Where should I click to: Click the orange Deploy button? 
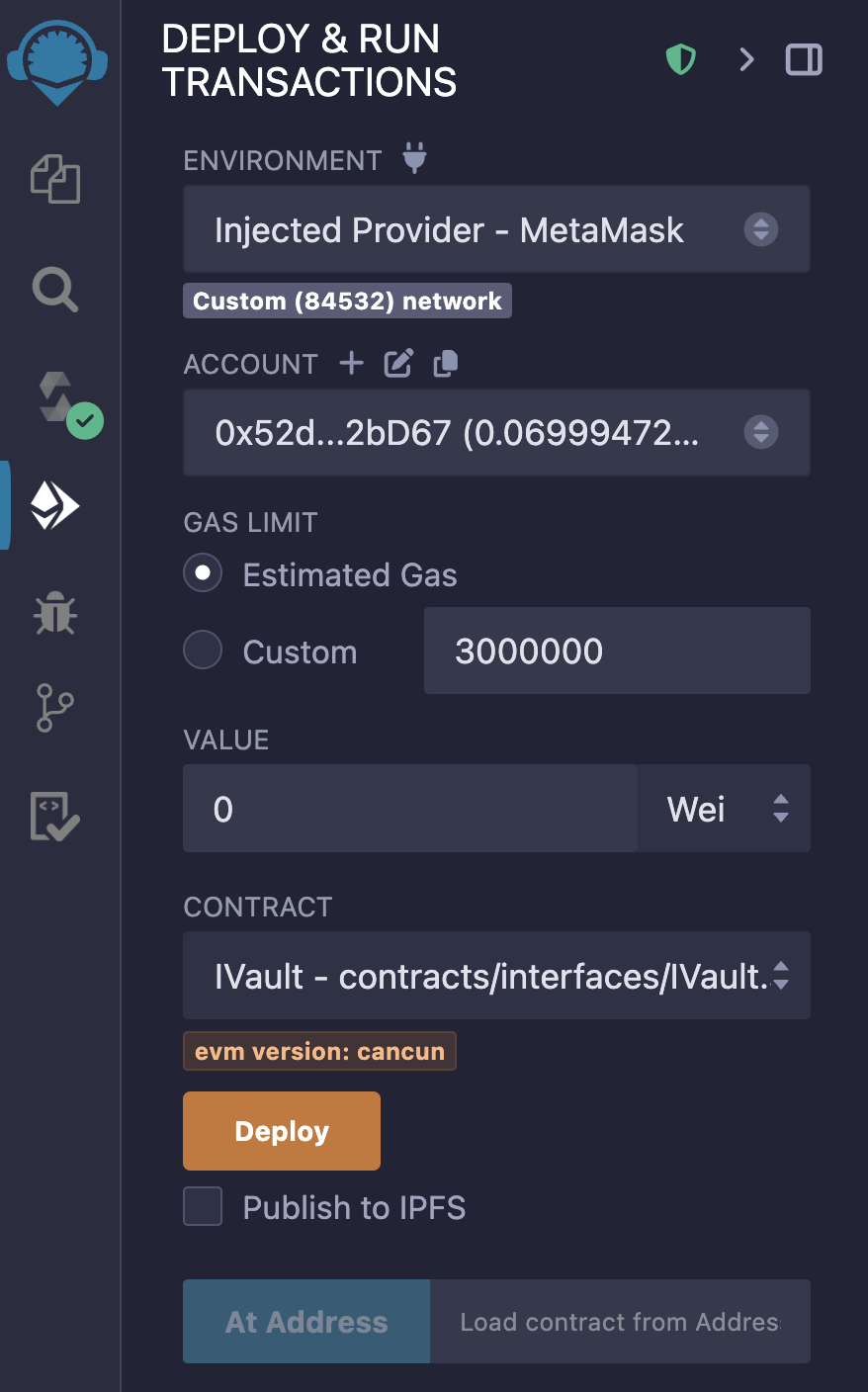point(282,1131)
